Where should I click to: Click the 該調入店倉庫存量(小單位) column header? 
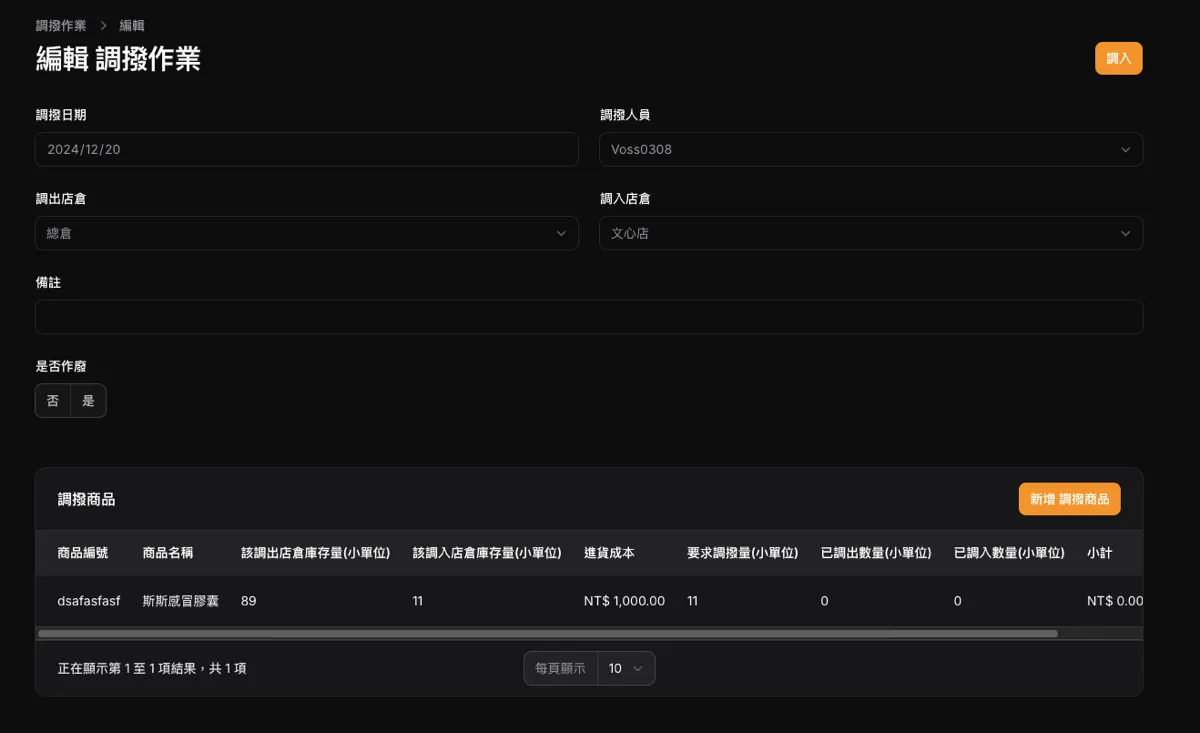(486, 553)
